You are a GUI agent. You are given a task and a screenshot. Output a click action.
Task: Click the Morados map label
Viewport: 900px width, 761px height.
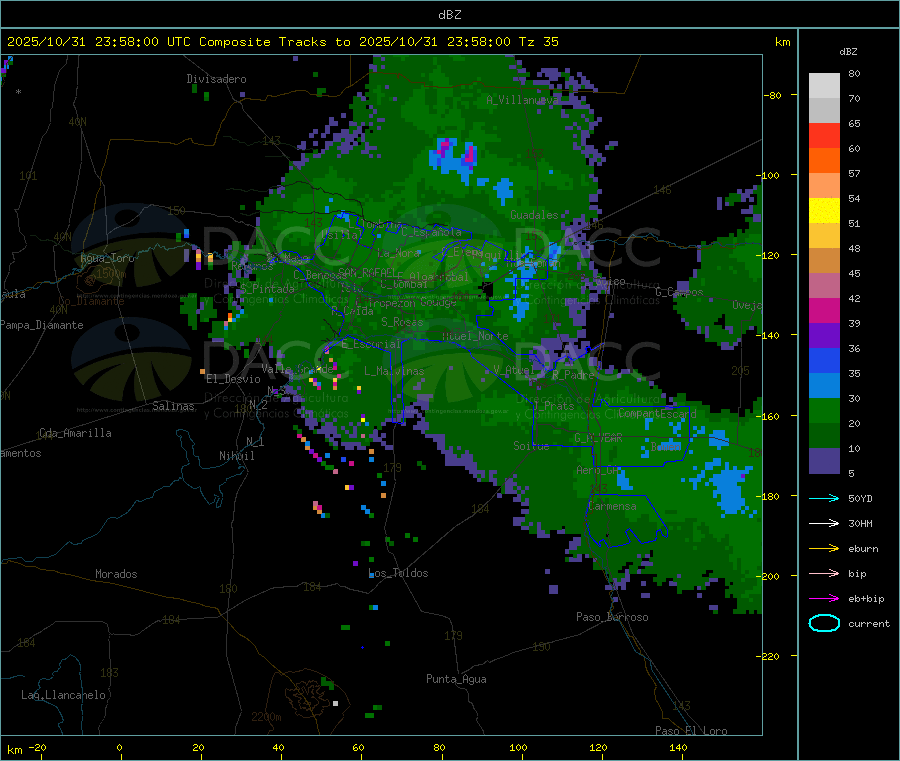click(x=116, y=574)
